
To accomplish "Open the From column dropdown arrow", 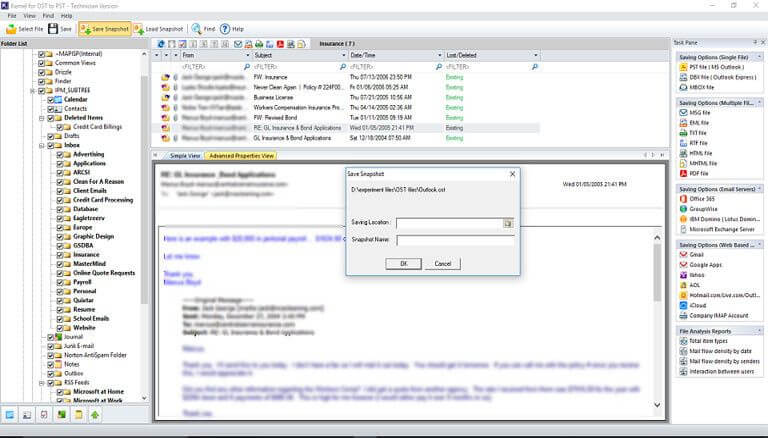I will coord(247,55).
